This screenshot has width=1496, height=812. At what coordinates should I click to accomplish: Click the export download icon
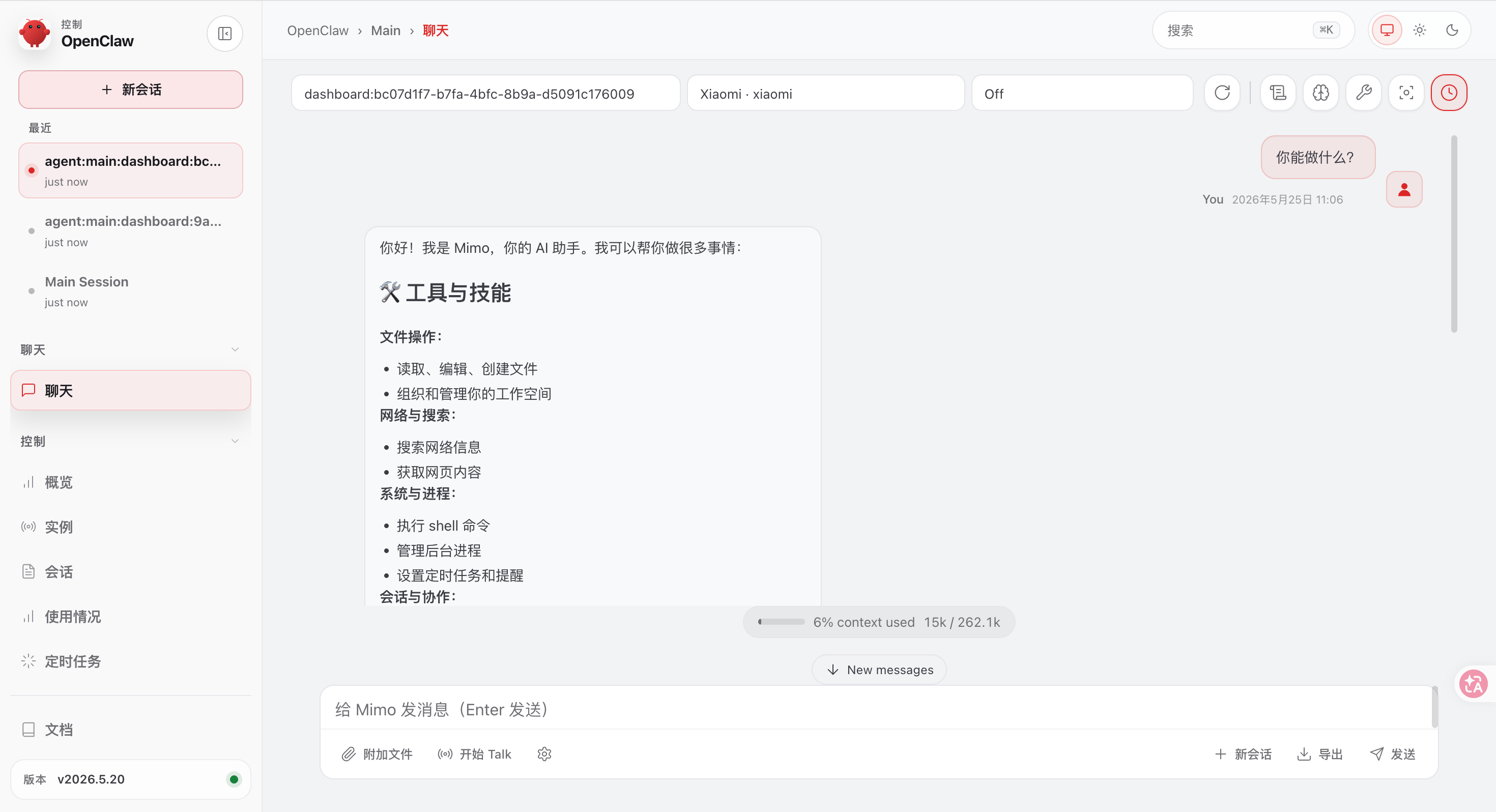[x=1304, y=754]
